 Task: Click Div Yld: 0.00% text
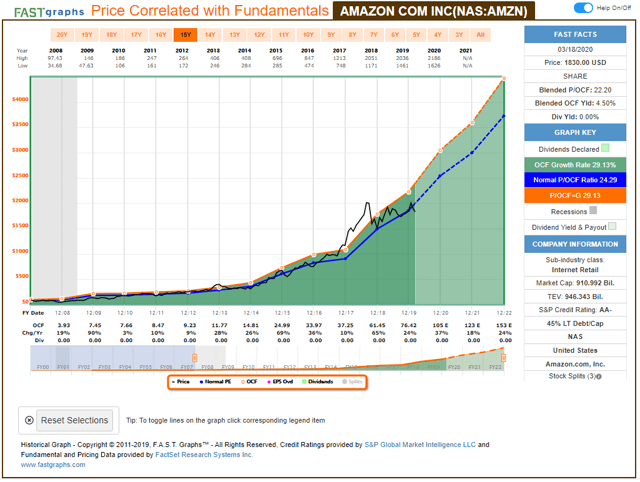(x=575, y=117)
